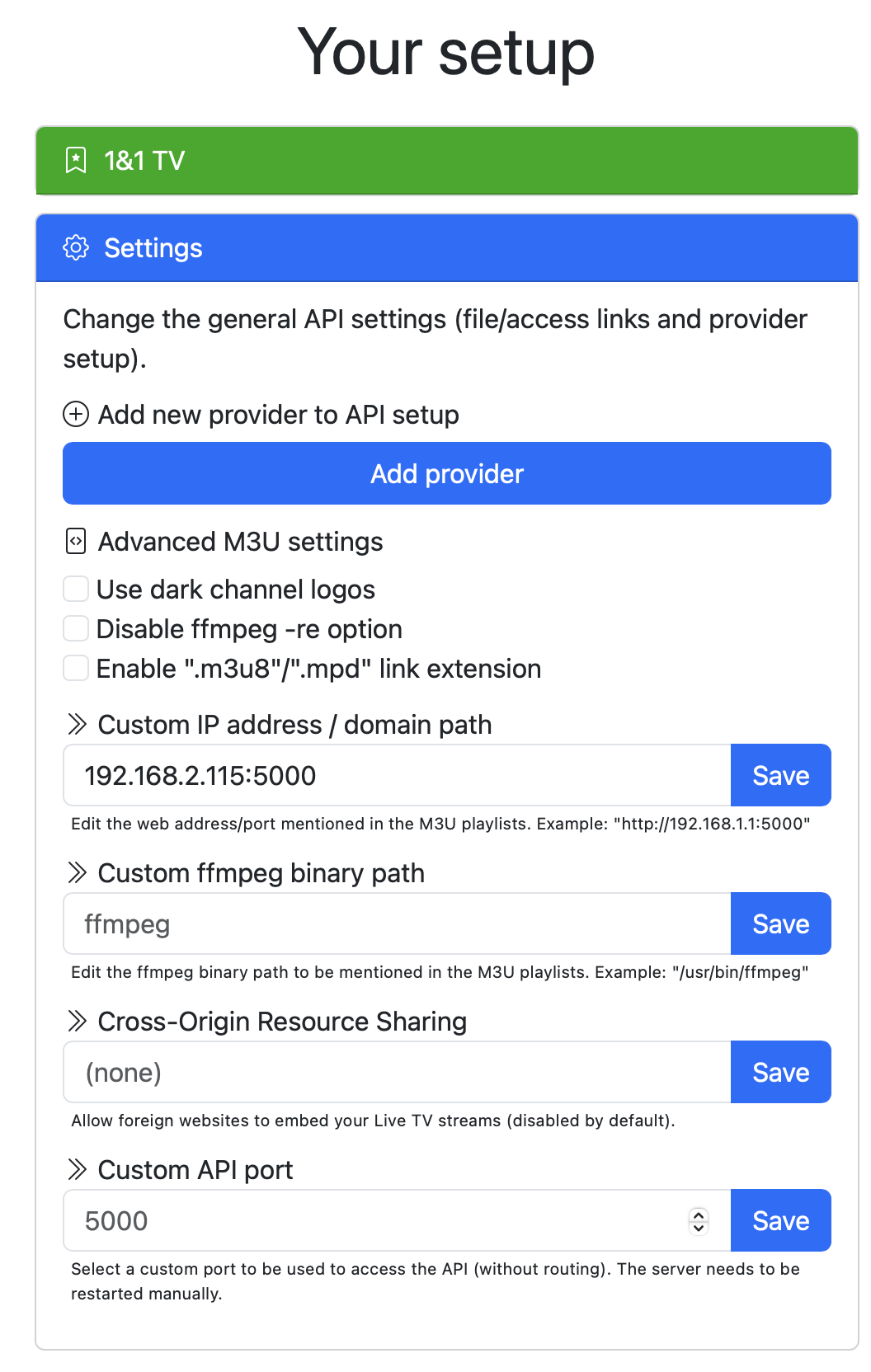
Task: Click double chevron icon by Custom API port
Action: click(x=77, y=1169)
